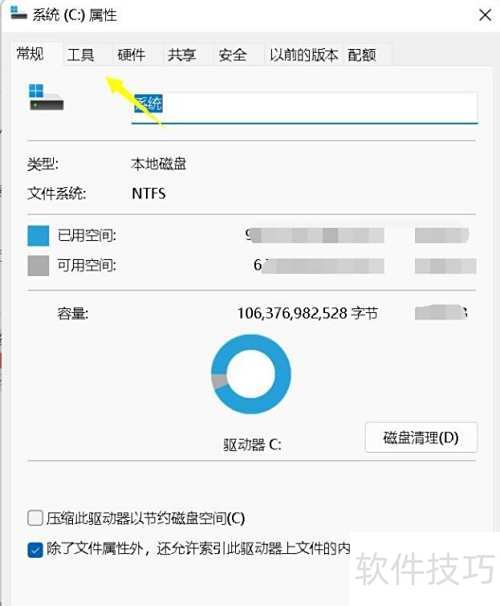
Task: Click the 驱动器 C: label
Action: 252,444
